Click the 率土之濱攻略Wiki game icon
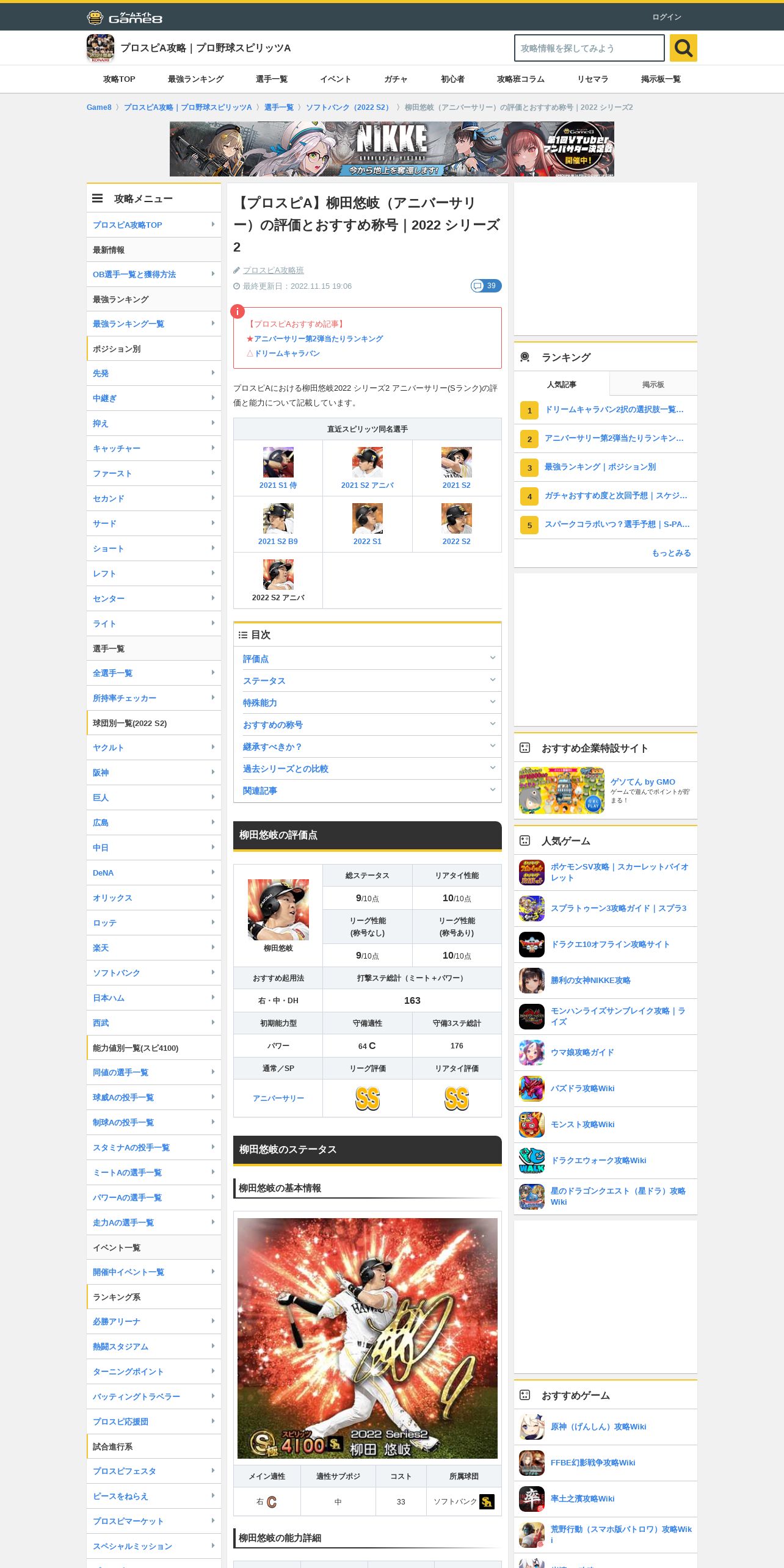 pos(532,1499)
